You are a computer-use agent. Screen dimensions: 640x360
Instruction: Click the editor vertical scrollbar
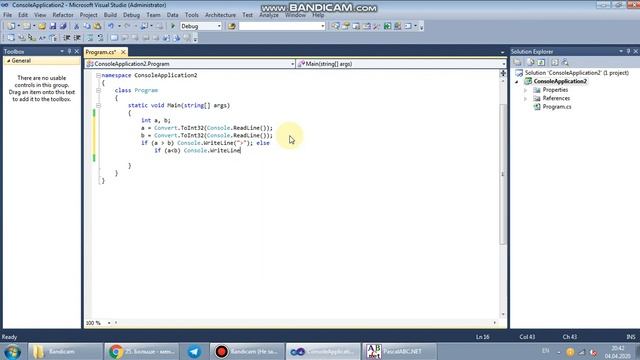tap(503, 175)
